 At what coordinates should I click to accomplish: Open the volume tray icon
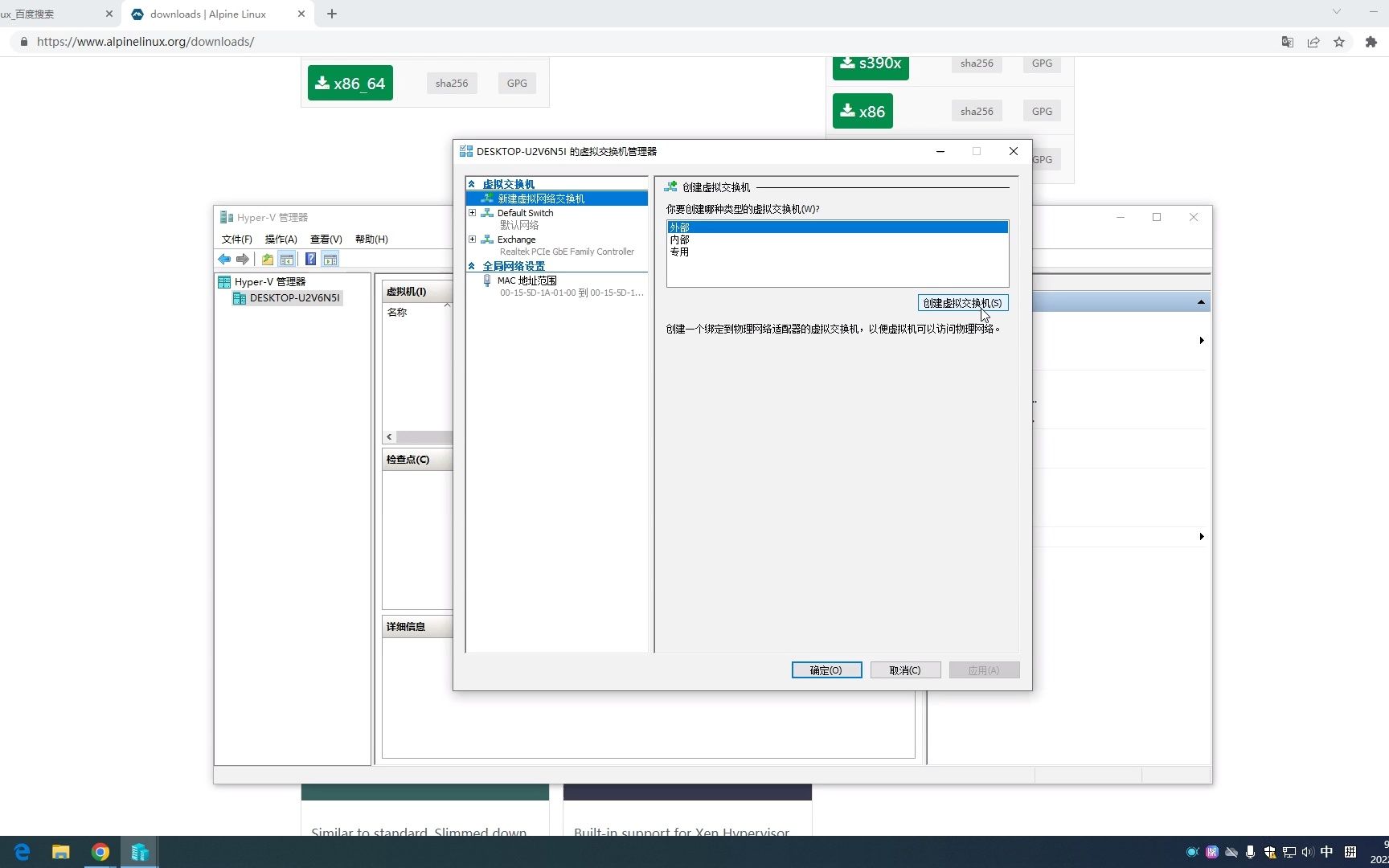(x=1308, y=852)
